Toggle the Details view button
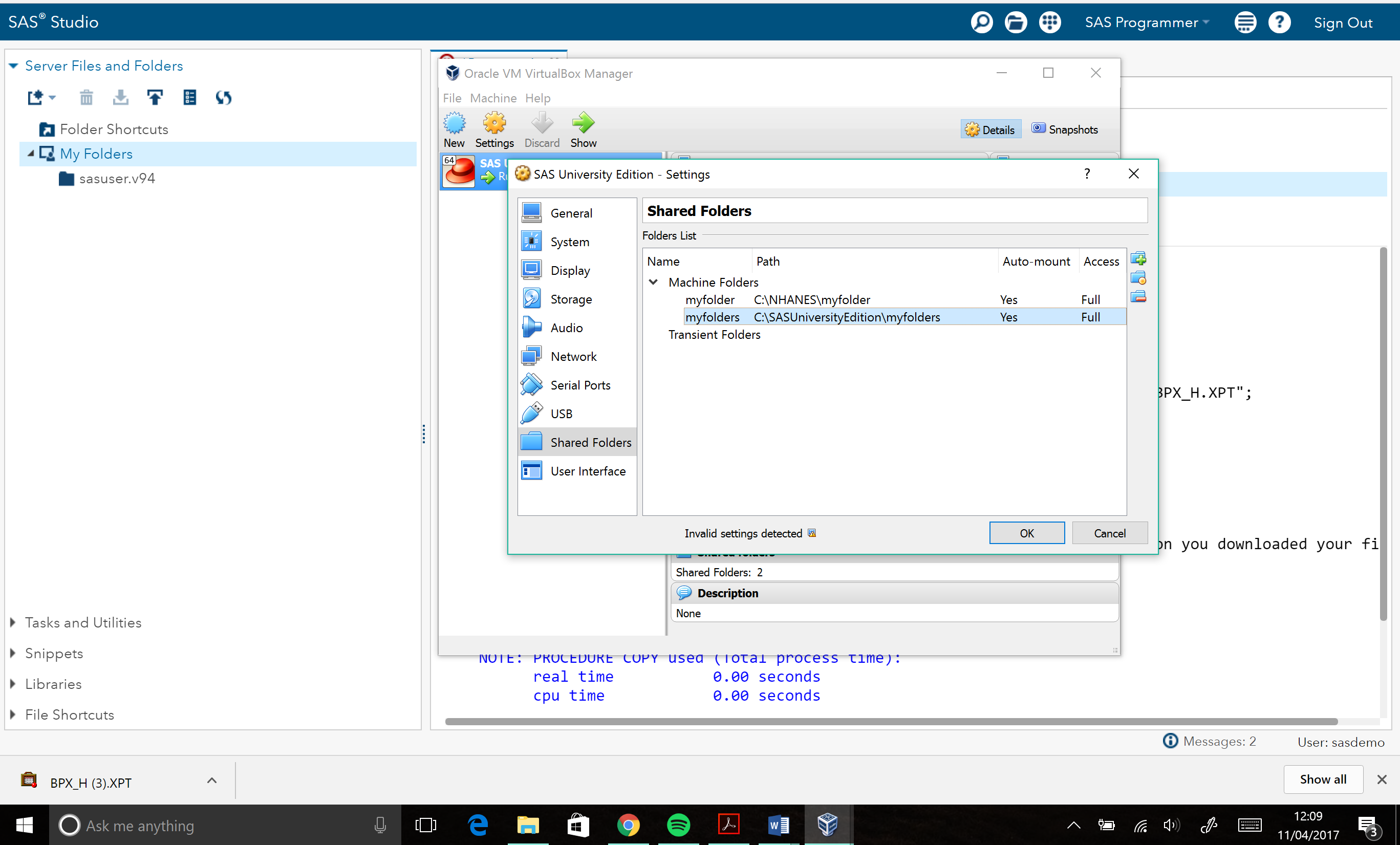The width and height of the screenshot is (1400, 845). 990,129
